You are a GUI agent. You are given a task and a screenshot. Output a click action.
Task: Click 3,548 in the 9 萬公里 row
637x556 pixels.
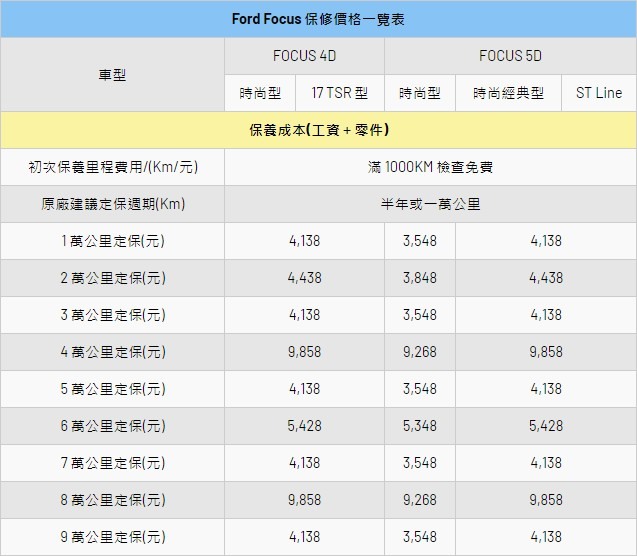(420, 537)
